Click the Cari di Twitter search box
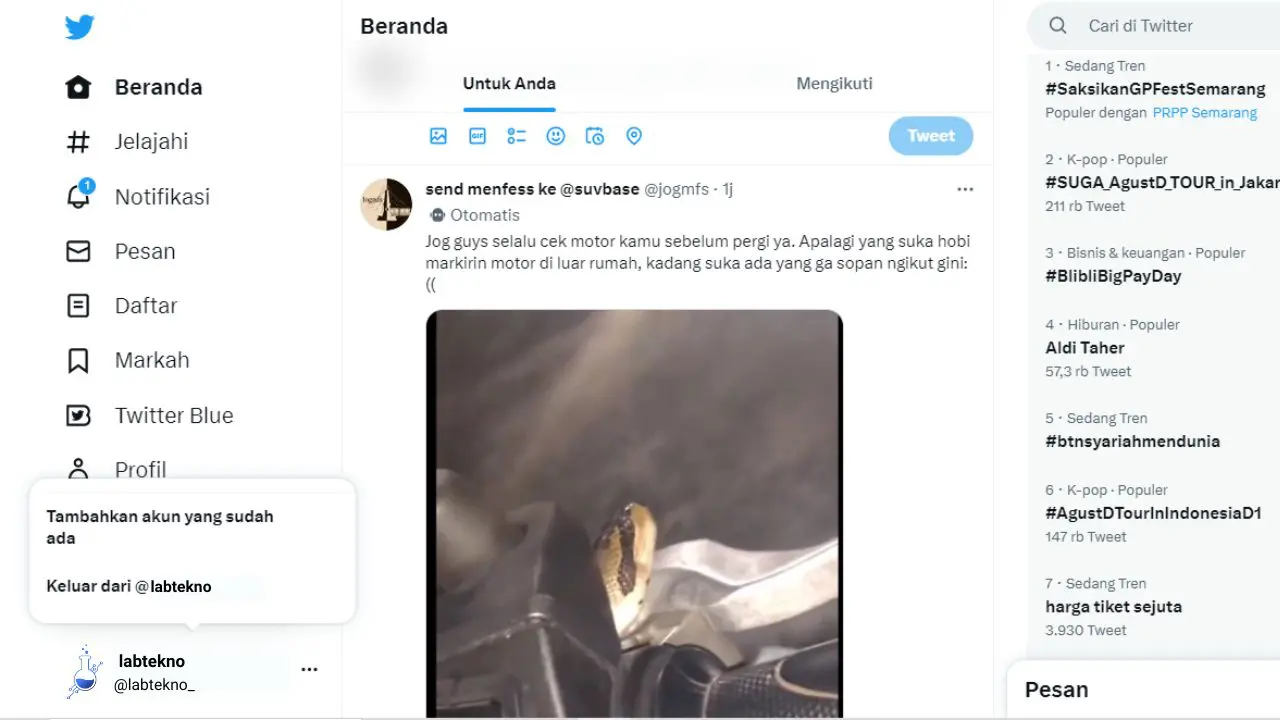Viewport: 1280px width, 720px height. (1160, 26)
